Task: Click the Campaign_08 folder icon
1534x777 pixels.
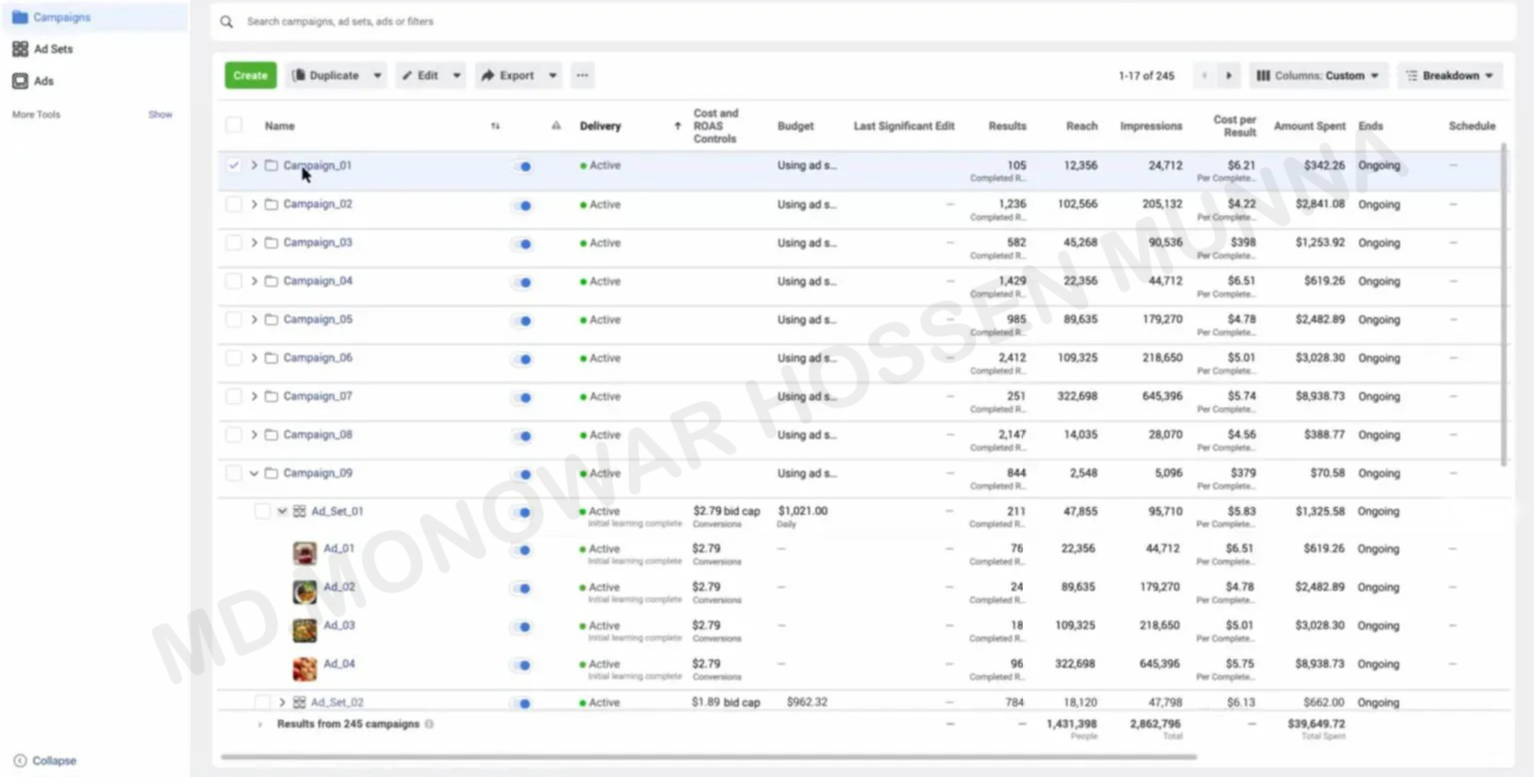Action: tap(271, 435)
